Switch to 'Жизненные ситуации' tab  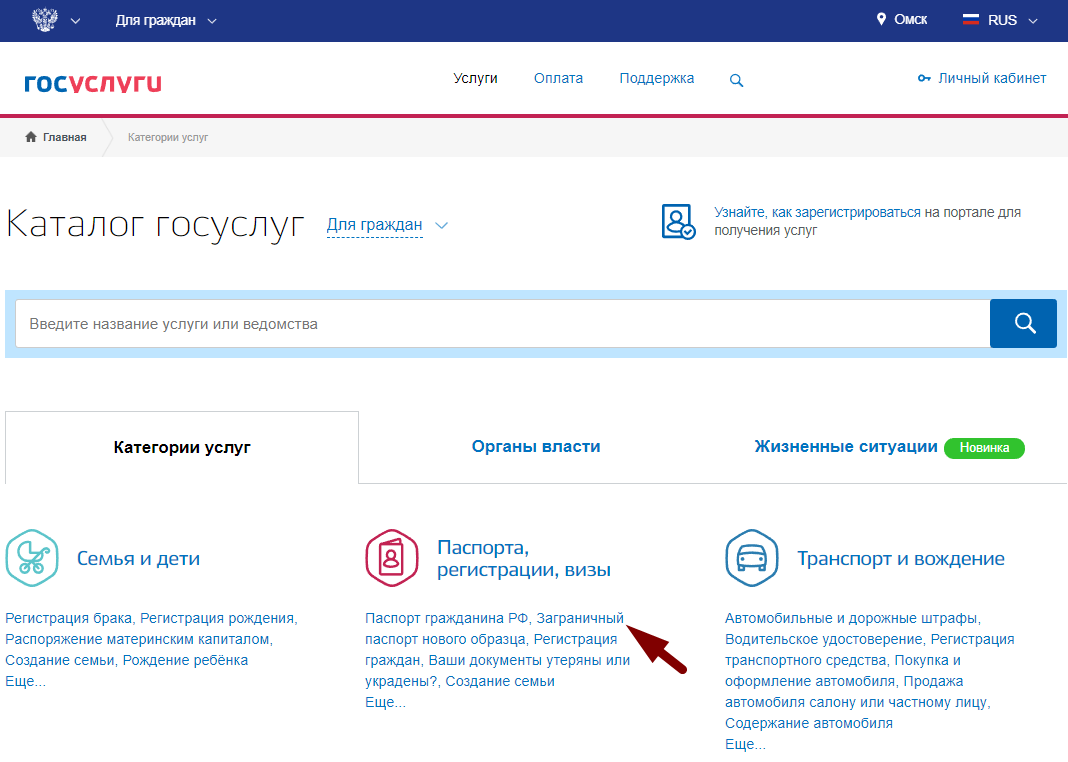coord(845,447)
